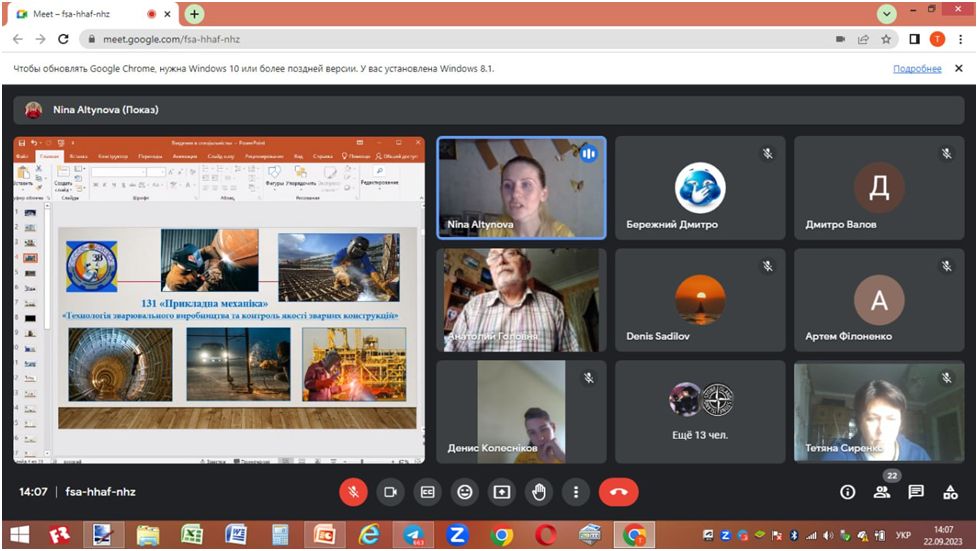
Task: Click the Бережний Дмитро avatar
Action: [x=700, y=188]
